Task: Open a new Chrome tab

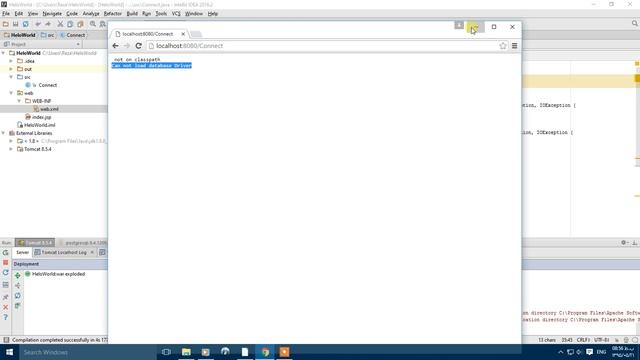Action: pyautogui.click(x=196, y=34)
